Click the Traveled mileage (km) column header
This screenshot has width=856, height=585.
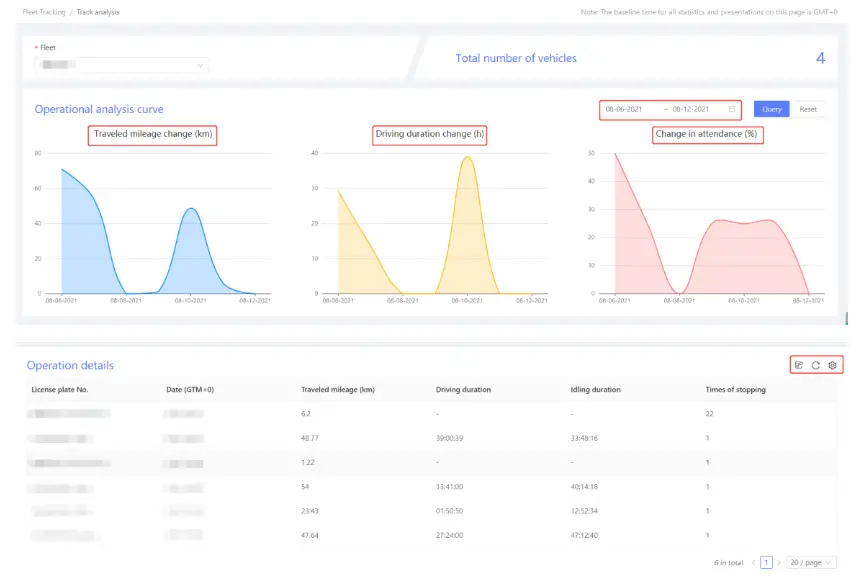coord(339,389)
